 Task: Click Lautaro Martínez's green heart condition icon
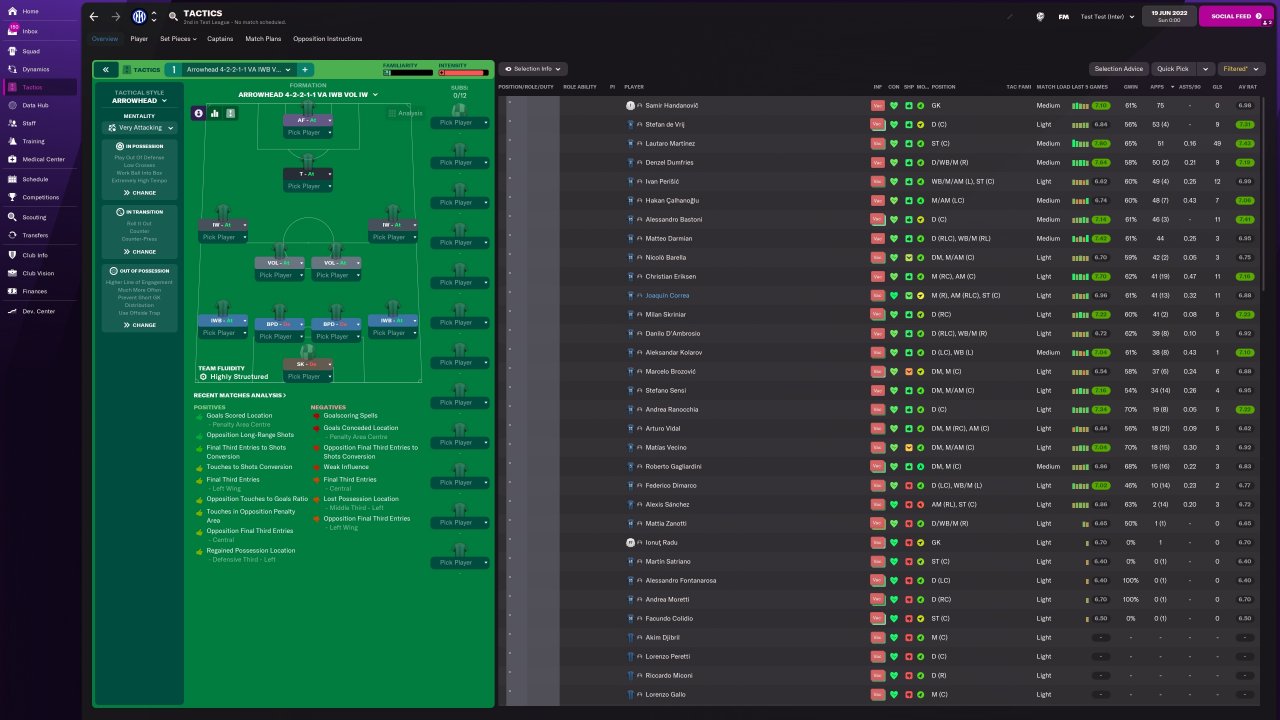894,143
